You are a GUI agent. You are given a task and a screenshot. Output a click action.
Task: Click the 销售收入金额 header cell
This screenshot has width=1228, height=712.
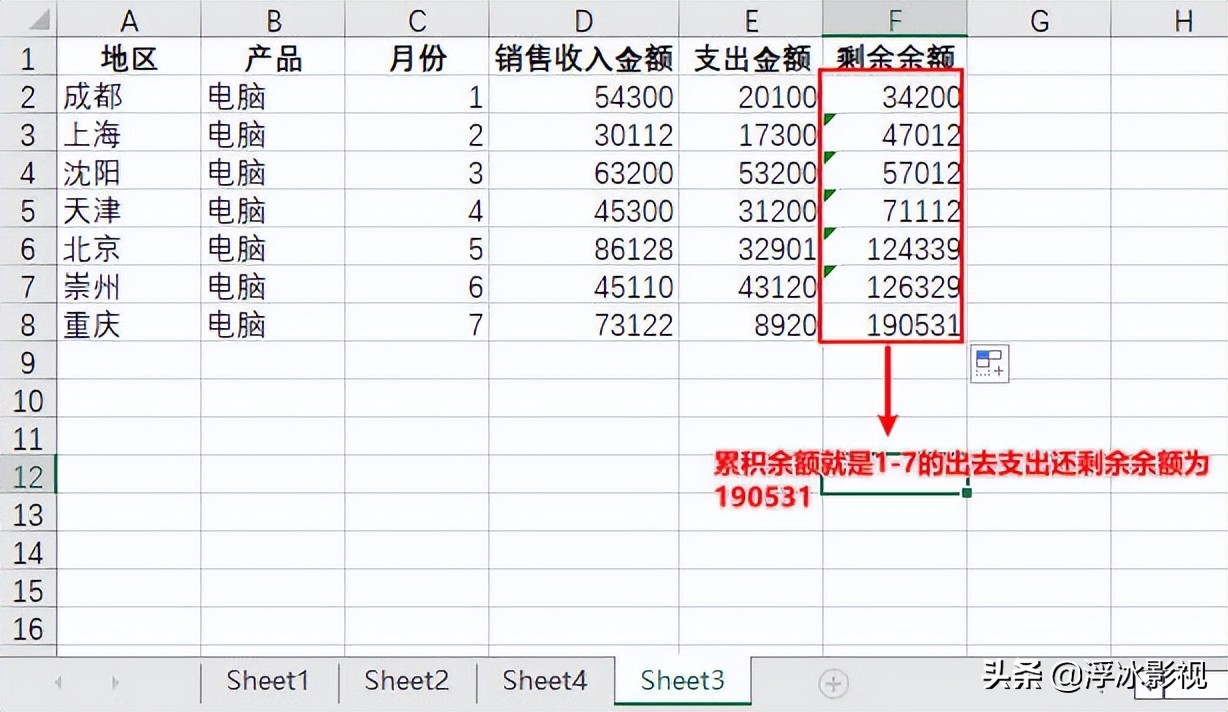point(584,59)
